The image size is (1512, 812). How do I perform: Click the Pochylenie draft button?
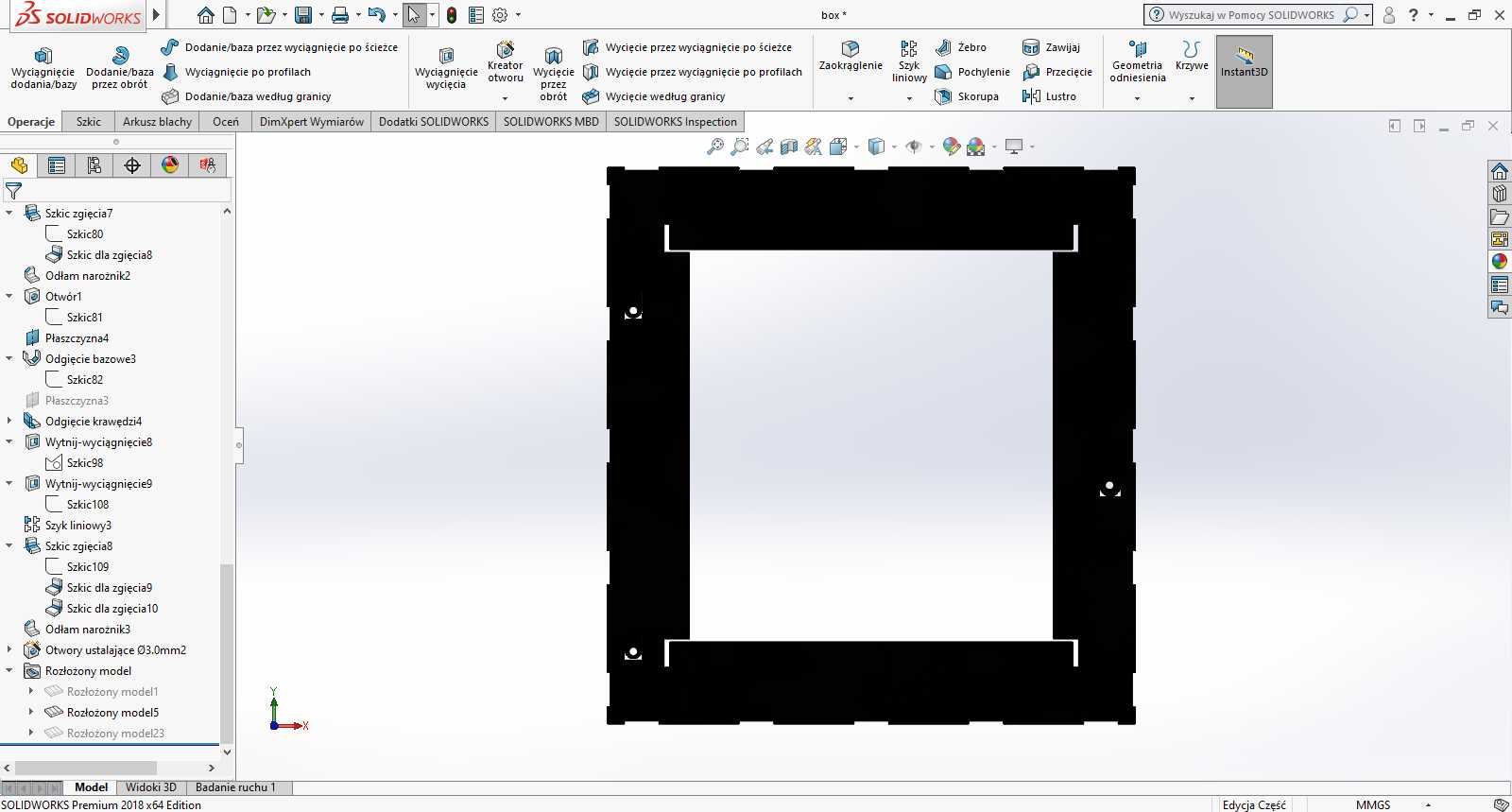click(x=972, y=72)
